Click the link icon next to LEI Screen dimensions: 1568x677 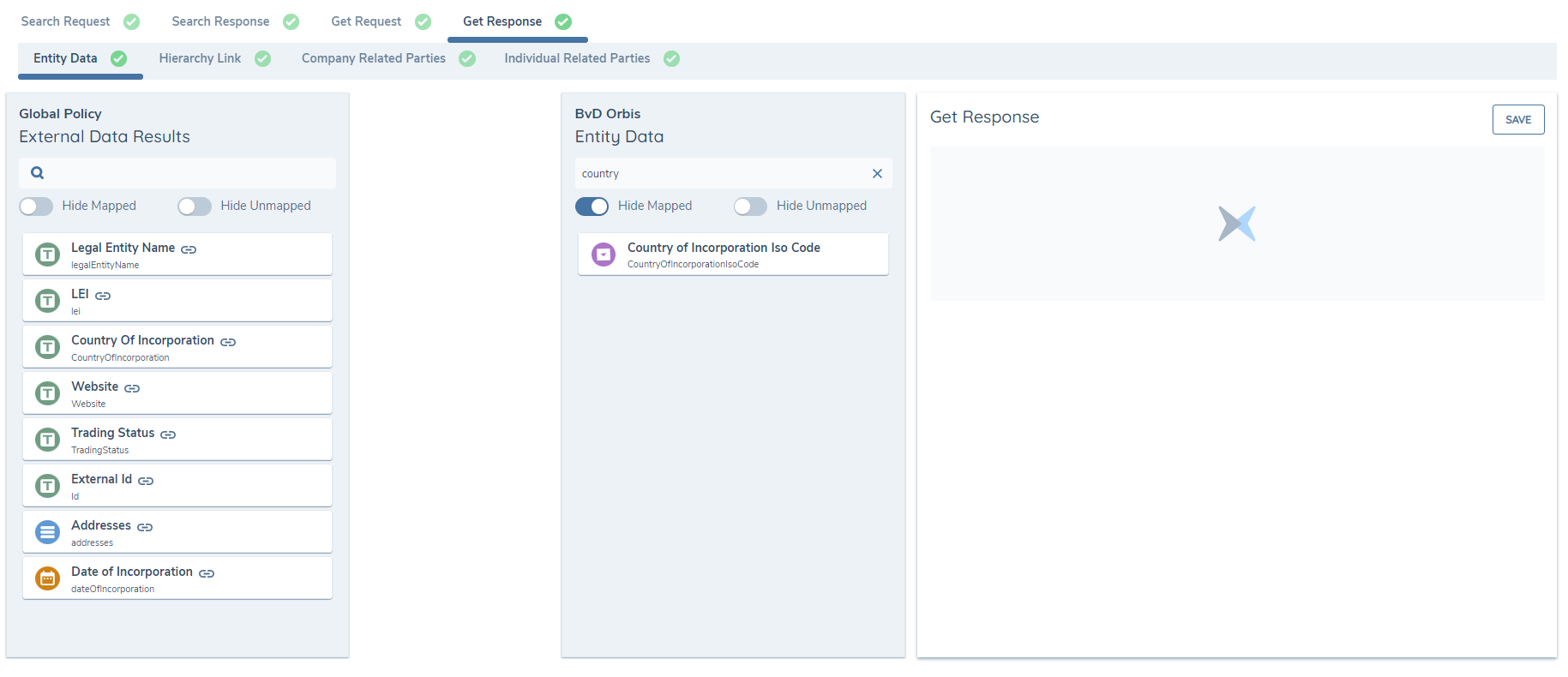click(103, 296)
